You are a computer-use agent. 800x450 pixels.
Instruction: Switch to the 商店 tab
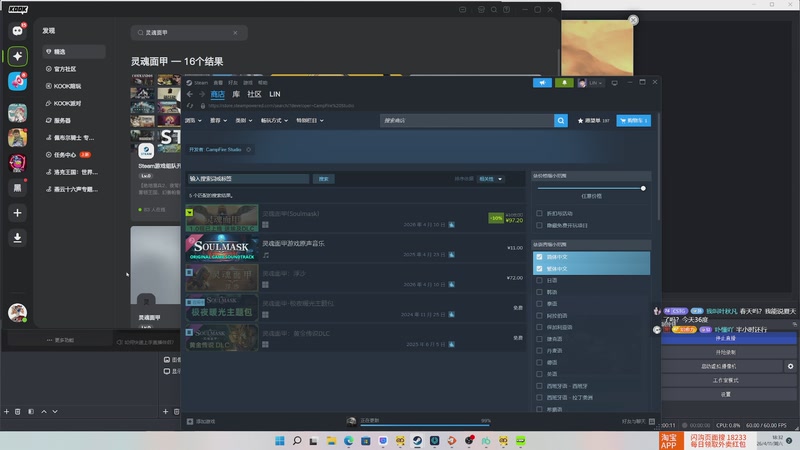(x=217, y=94)
